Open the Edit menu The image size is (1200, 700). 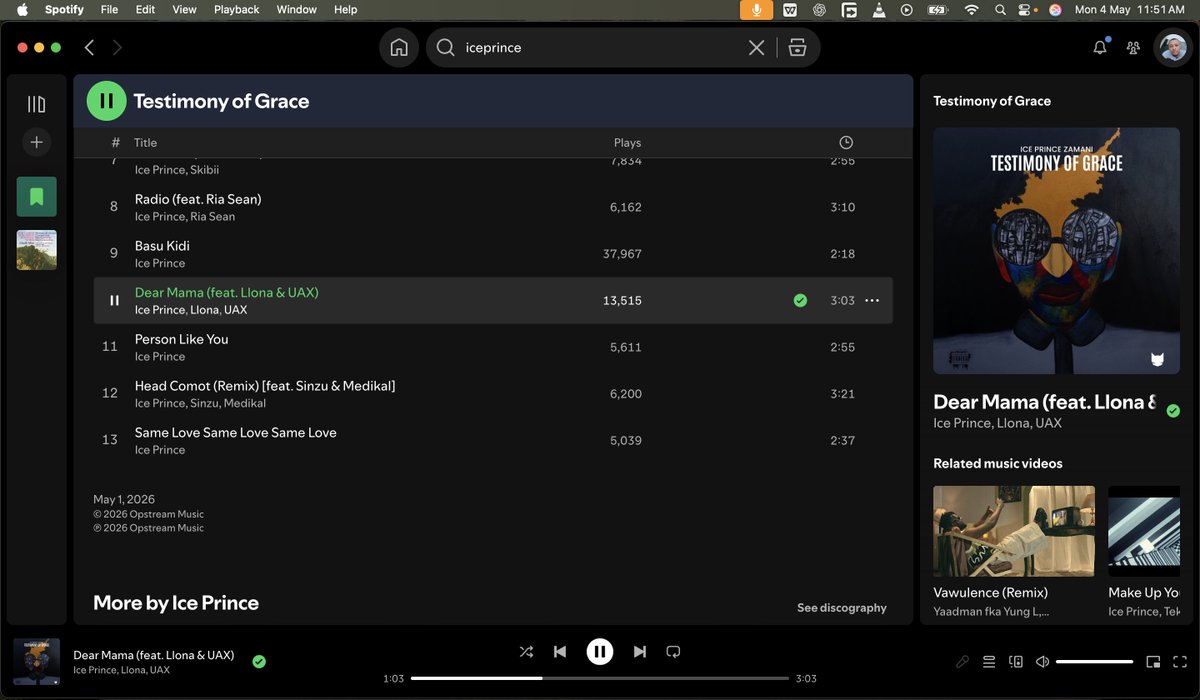click(145, 10)
